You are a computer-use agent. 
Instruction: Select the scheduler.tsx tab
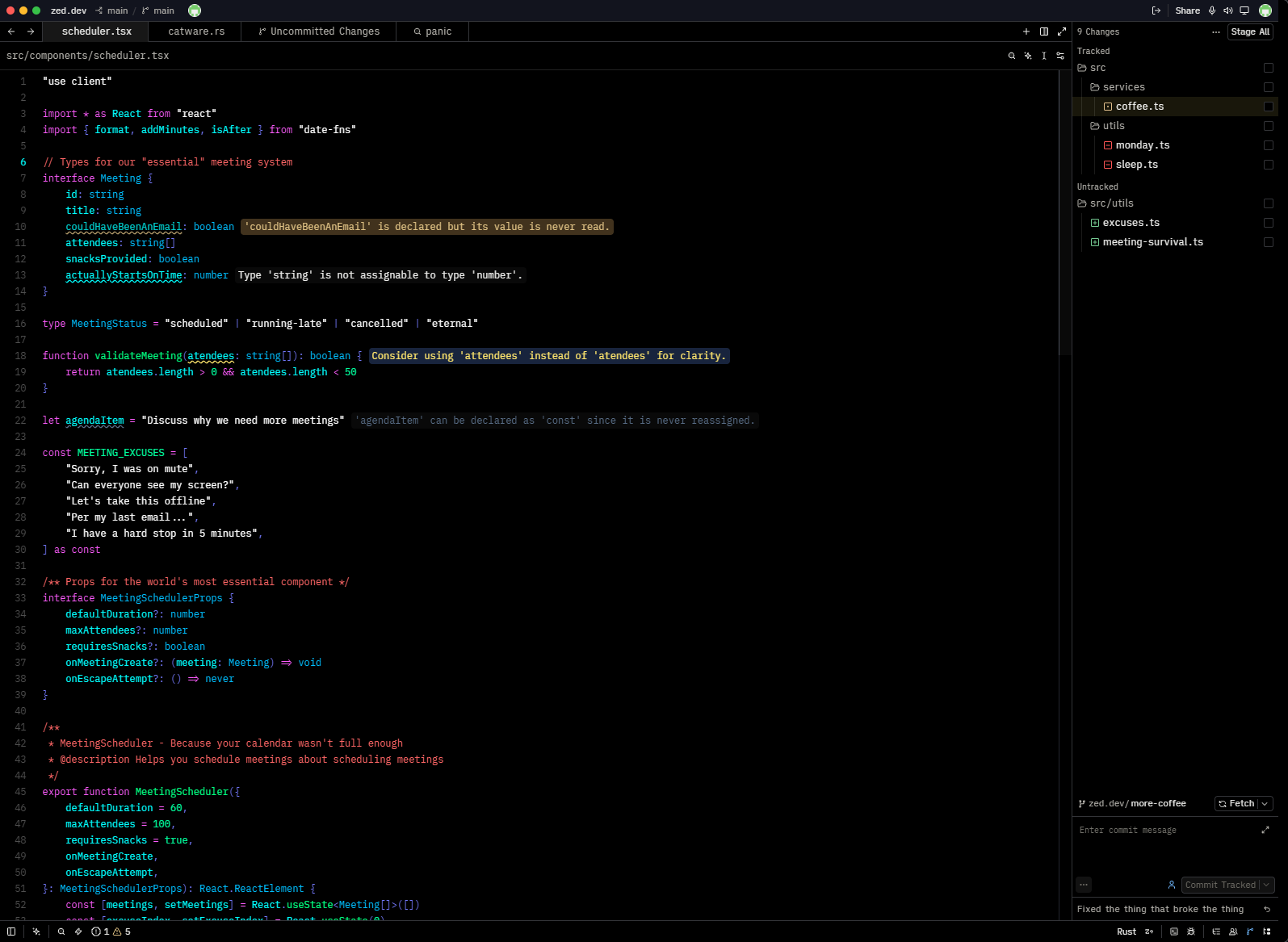(96, 31)
